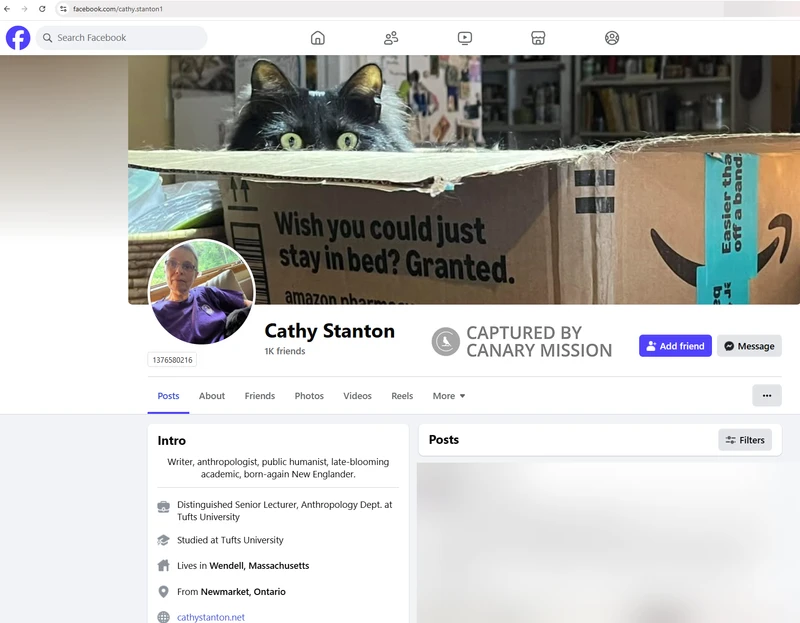
Task: Click the bio text starting 'Writer, anthropologist'
Action: click(x=278, y=468)
